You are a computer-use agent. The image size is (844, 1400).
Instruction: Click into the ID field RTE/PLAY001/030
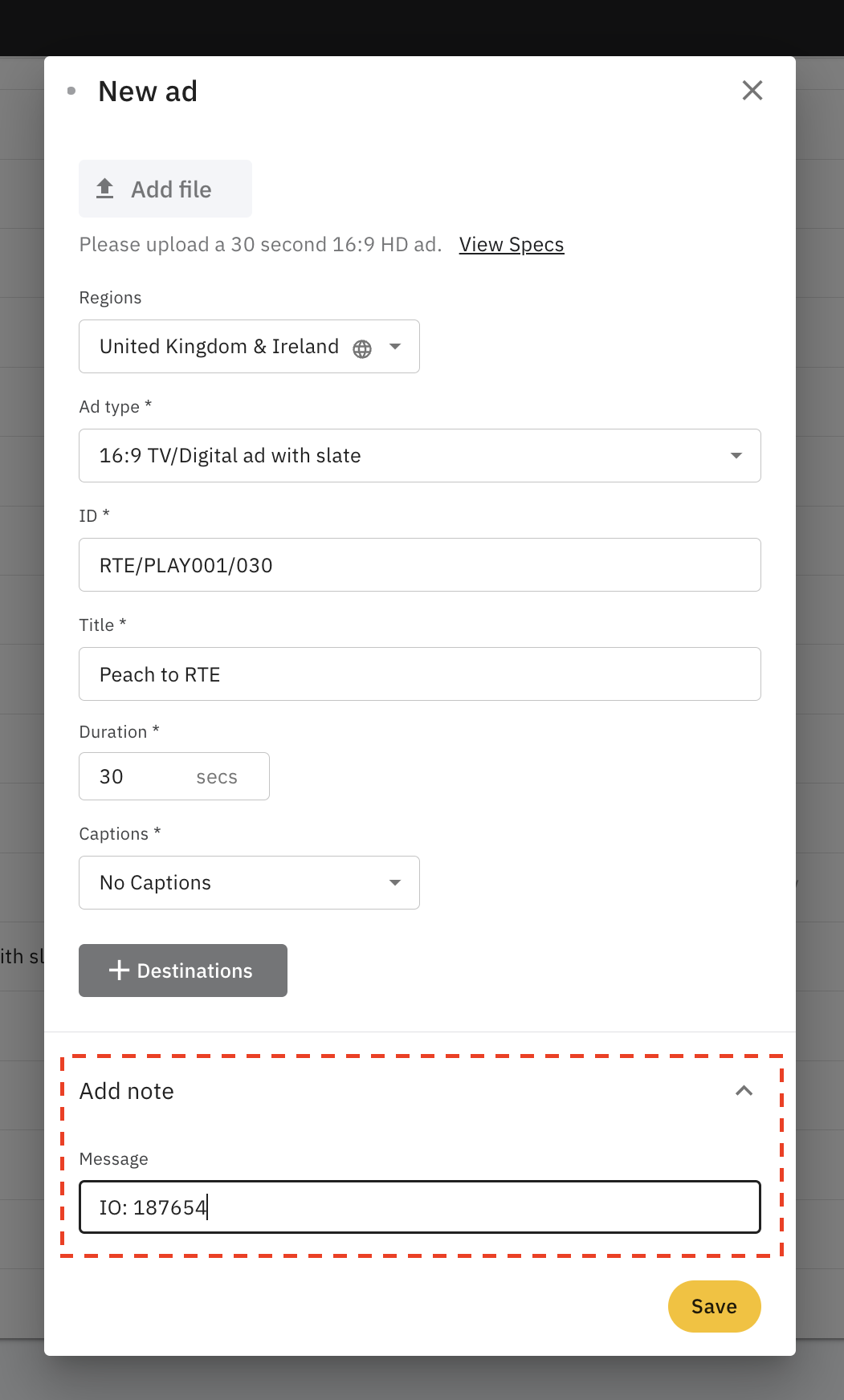coord(419,564)
